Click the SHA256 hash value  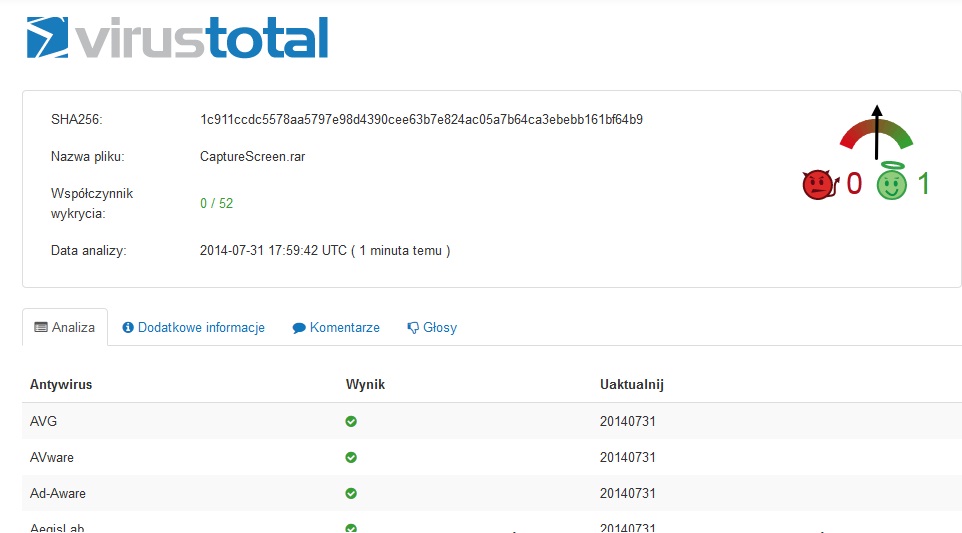point(421,120)
